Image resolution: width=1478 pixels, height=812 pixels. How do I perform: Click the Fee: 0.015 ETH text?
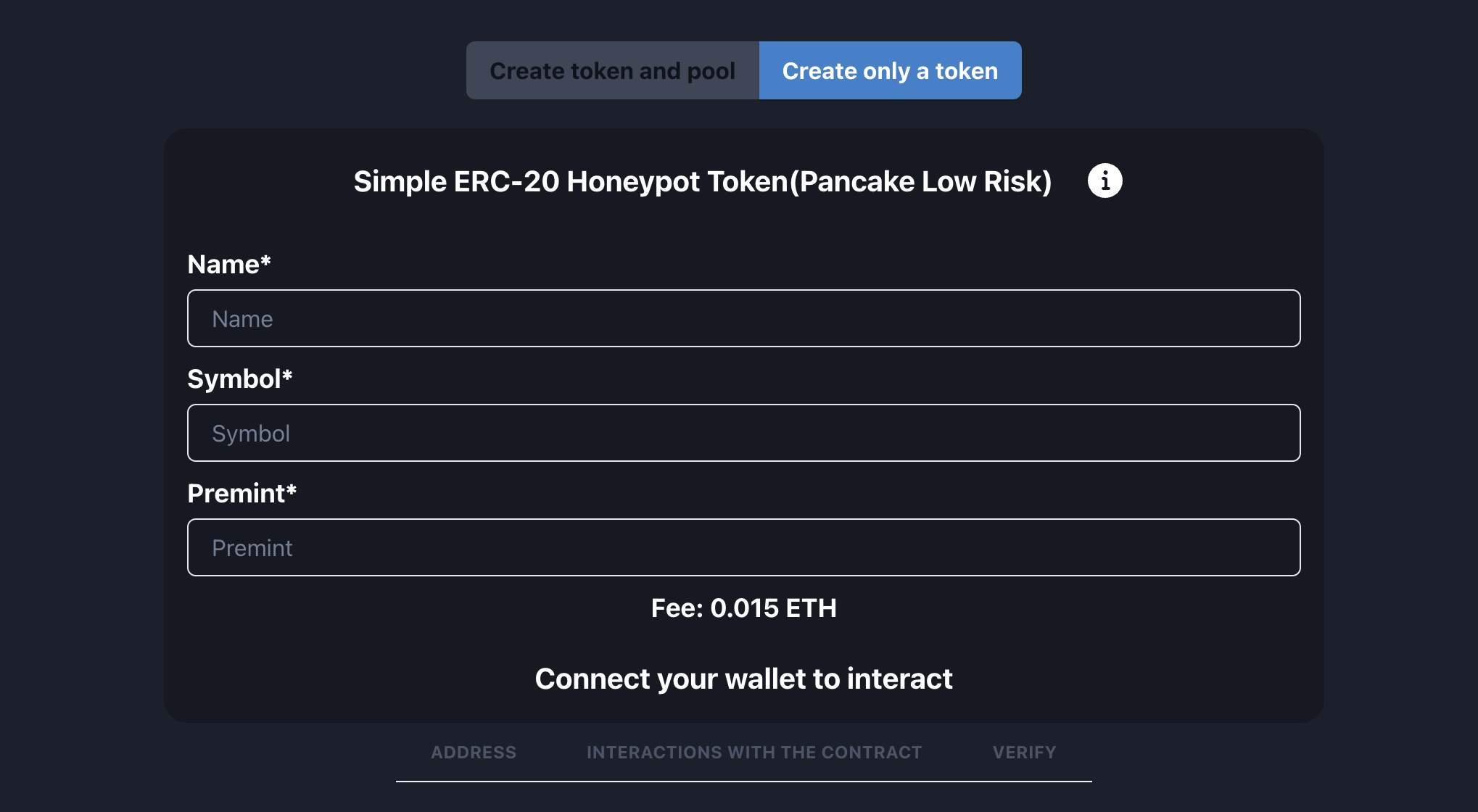[x=743, y=608]
